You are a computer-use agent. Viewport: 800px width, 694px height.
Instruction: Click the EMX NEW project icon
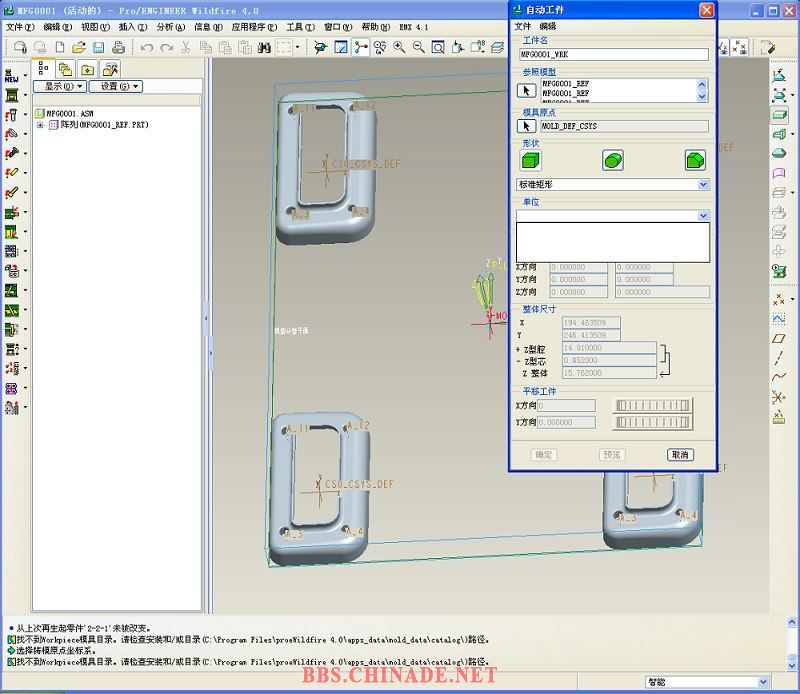tap(11, 76)
